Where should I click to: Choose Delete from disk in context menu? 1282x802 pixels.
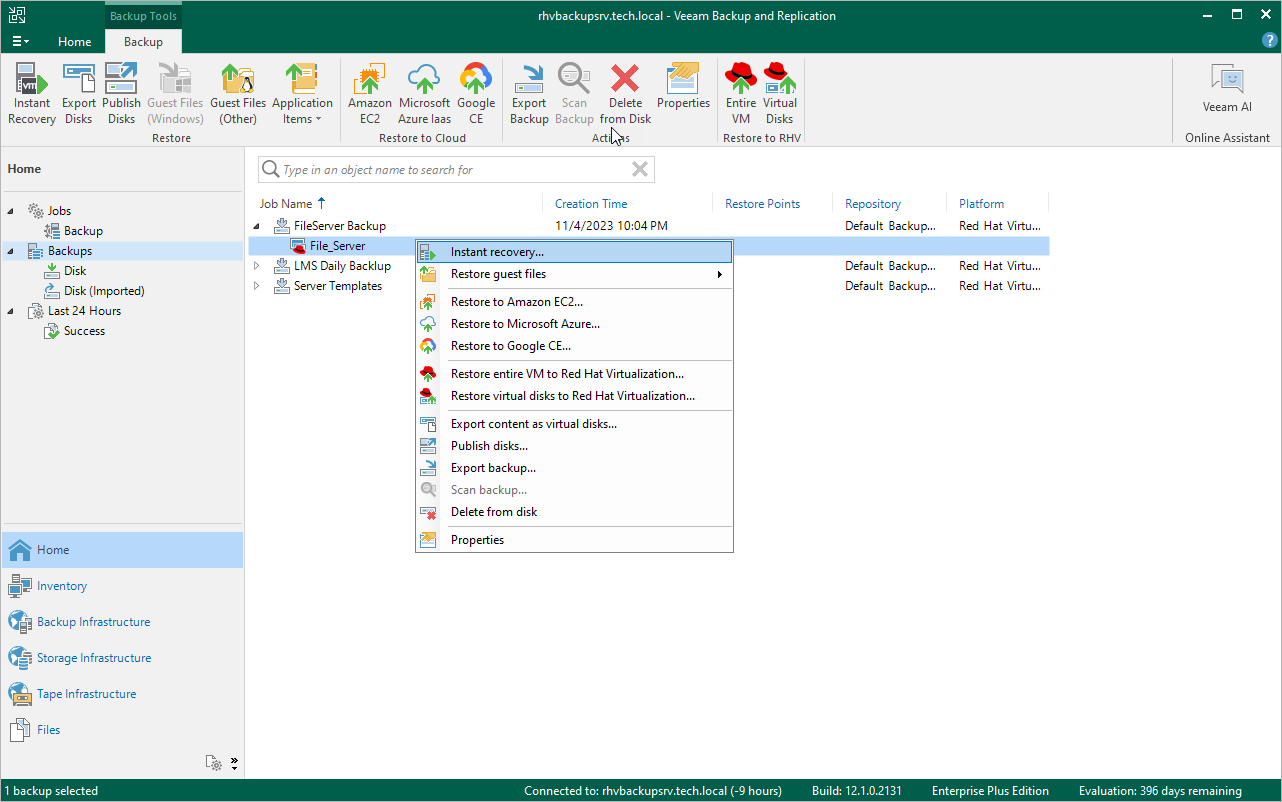575,512
